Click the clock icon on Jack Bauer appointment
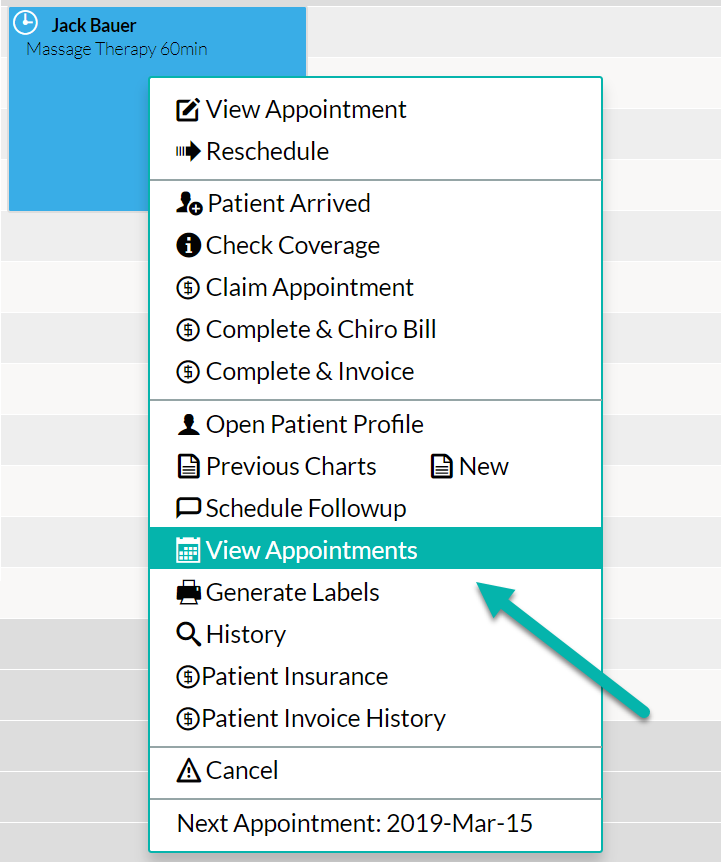721x862 pixels. click(x=28, y=24)
